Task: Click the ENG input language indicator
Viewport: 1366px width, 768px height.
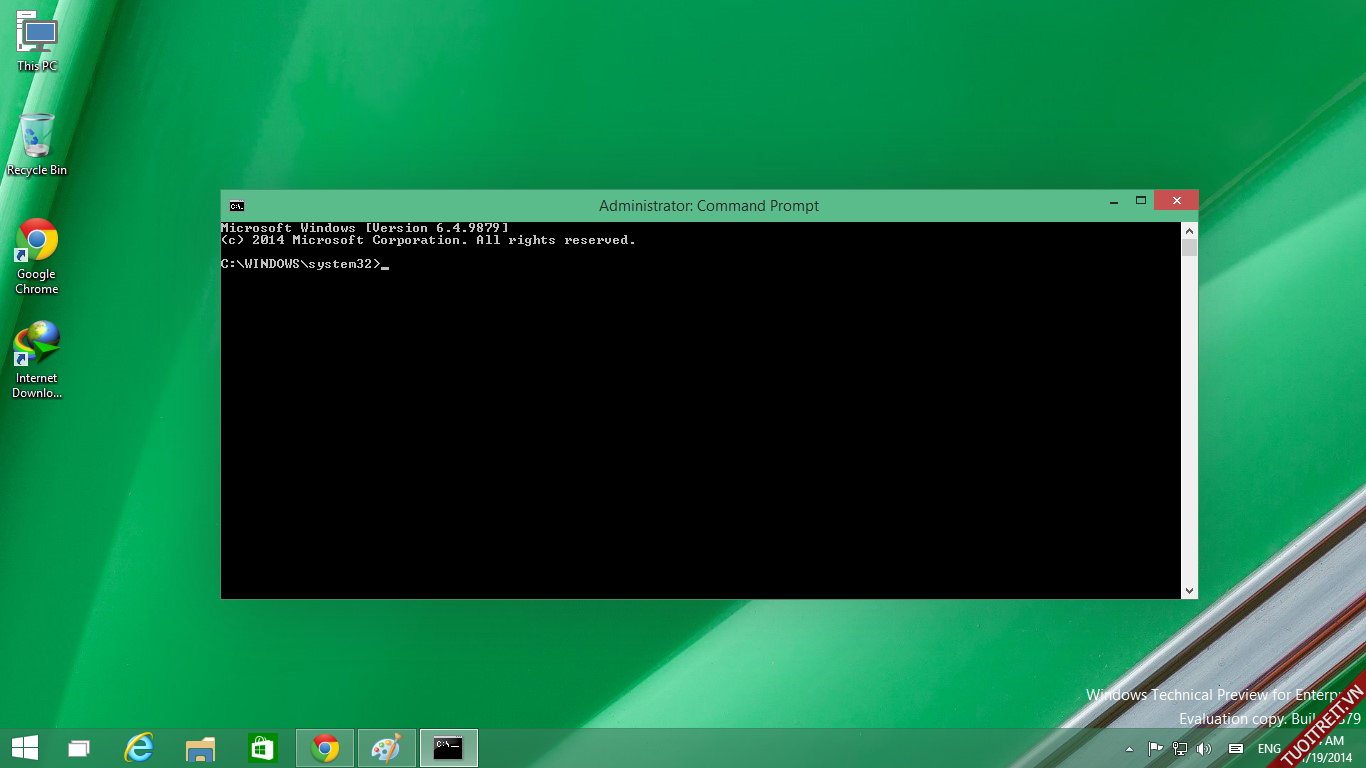Action: point(1269,749)
